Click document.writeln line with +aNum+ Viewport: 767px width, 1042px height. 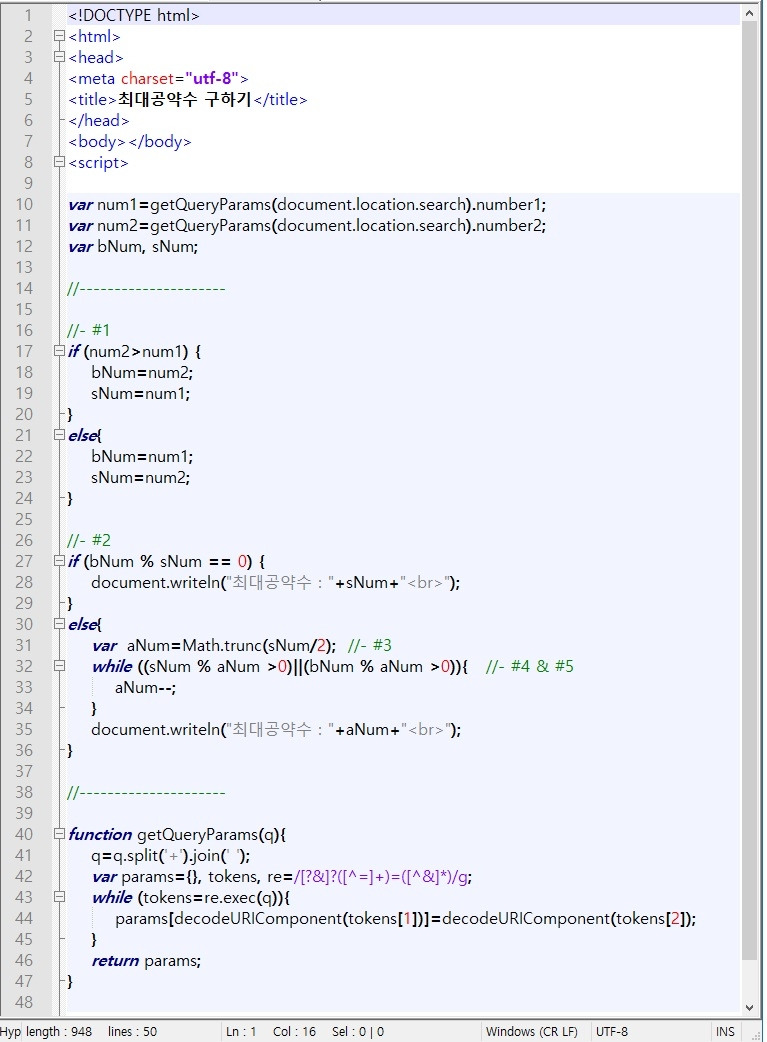coord(276,729)
